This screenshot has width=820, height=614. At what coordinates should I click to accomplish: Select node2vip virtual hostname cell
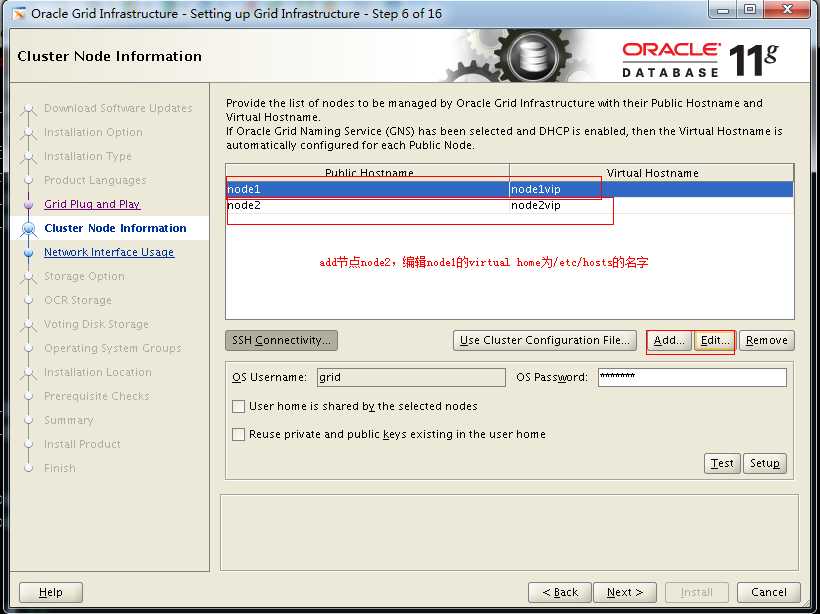[x=652, y=206]
